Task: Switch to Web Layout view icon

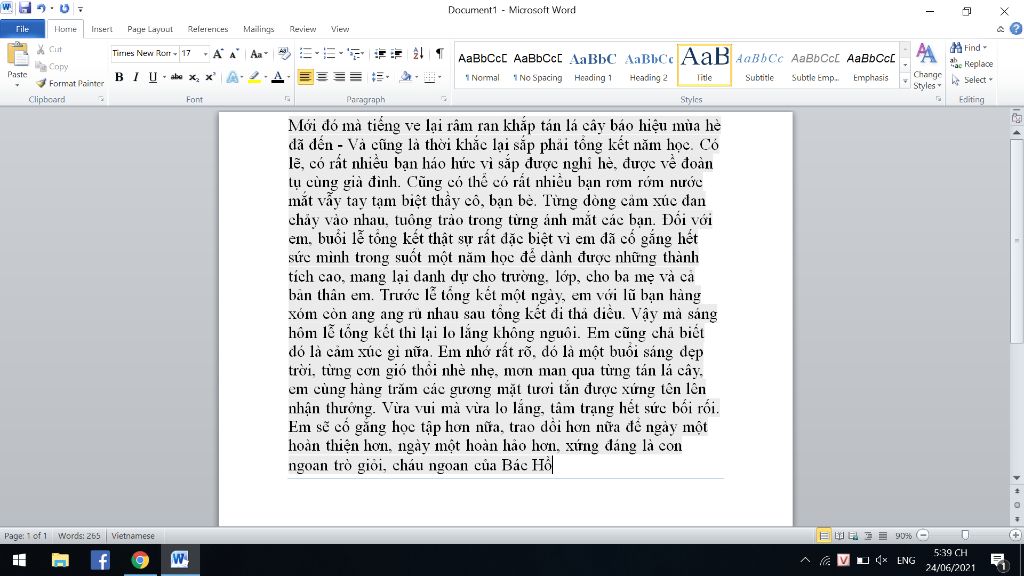Action: pyautogui.click(x=854, y=536)
